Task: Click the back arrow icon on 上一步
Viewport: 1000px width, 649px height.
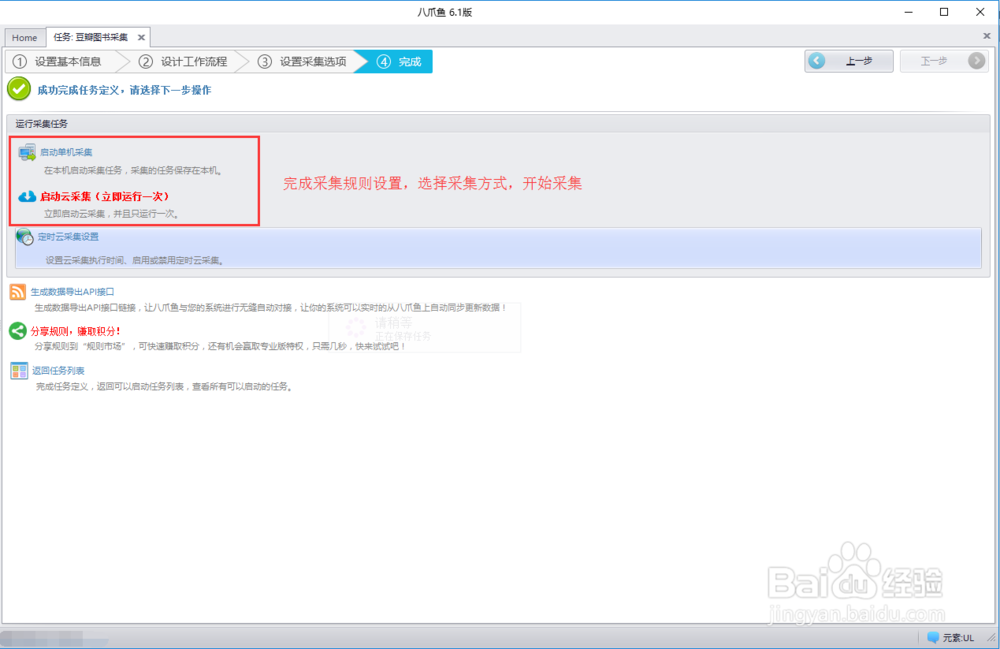Action: (x=816, y=61)
